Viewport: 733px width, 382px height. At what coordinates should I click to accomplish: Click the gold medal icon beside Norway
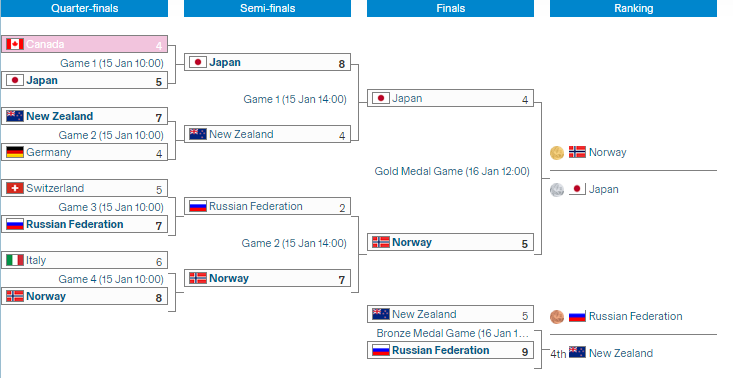[x=557, y=153]
